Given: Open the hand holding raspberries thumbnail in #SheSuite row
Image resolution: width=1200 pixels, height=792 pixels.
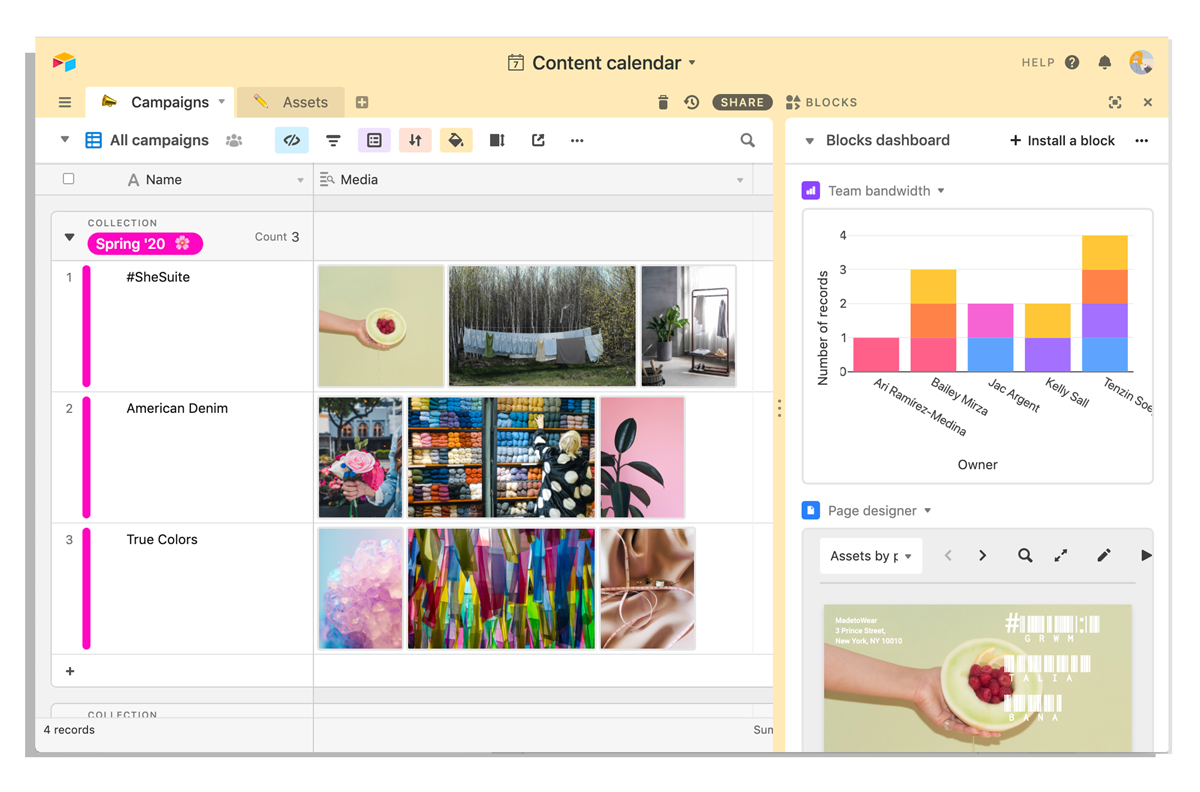Looking at the screenshot, I should pos(381,326).
